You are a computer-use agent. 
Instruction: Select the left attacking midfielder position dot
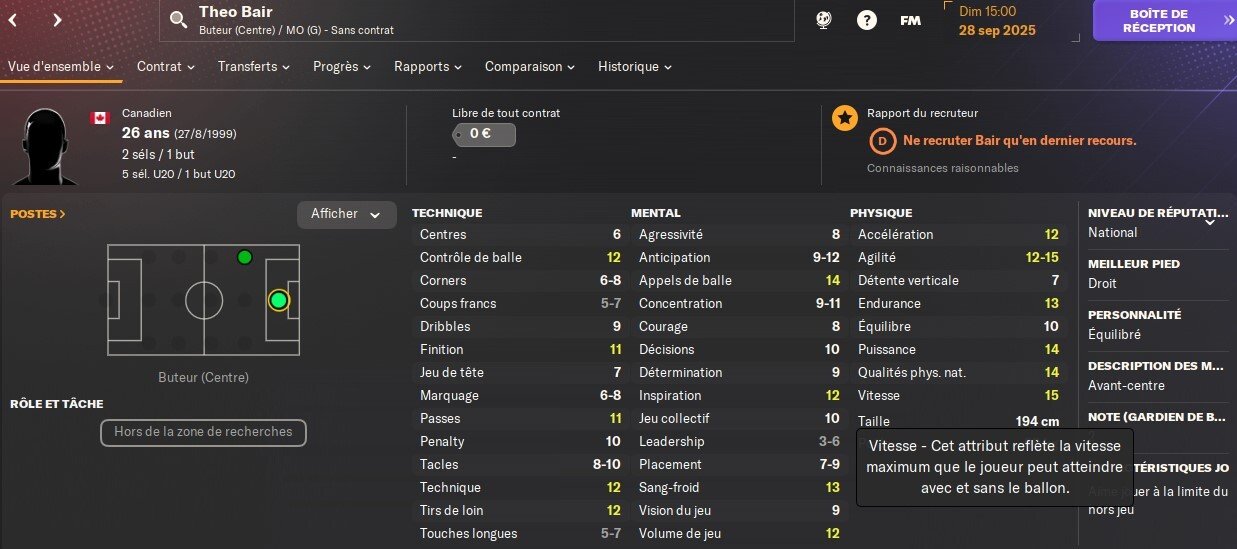click(x=244, y=257)
